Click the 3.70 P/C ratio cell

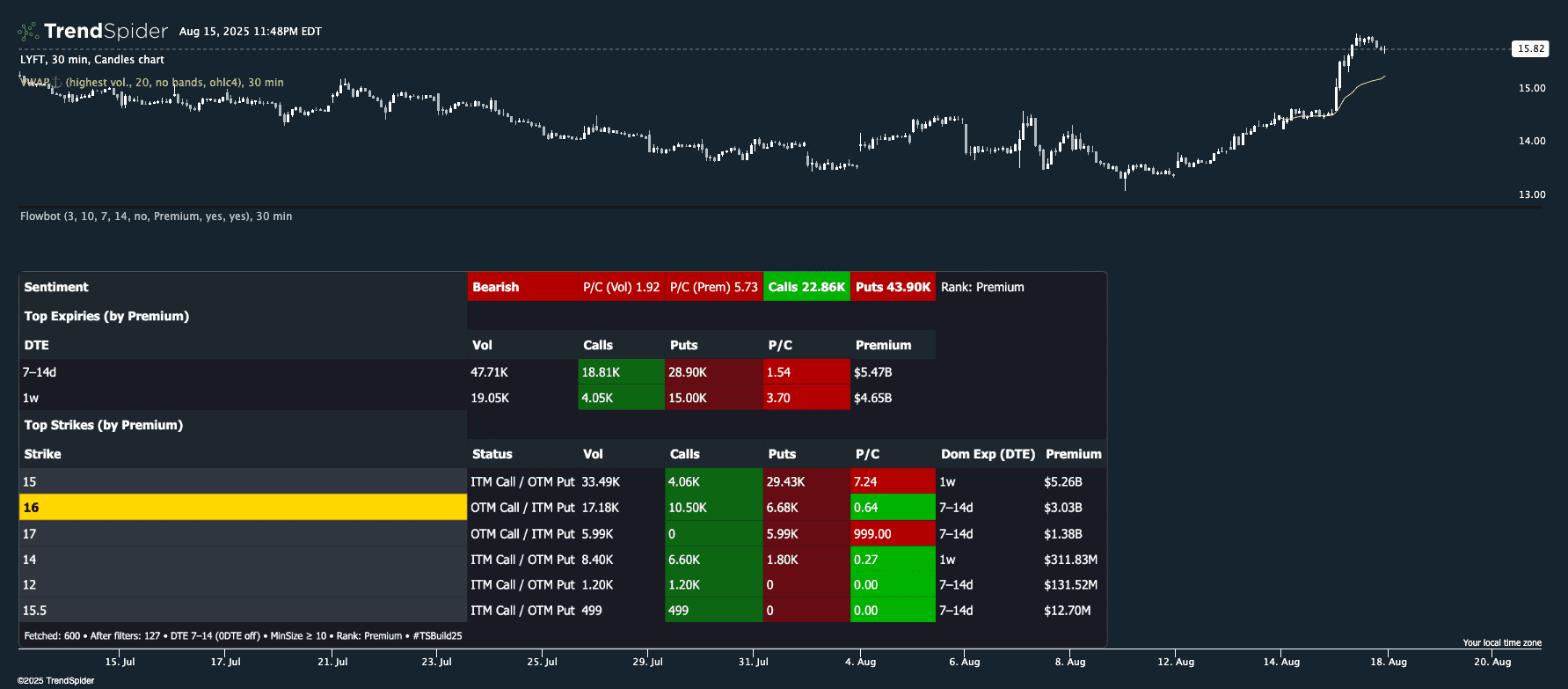pyautogui.click(x=806, y=398)
